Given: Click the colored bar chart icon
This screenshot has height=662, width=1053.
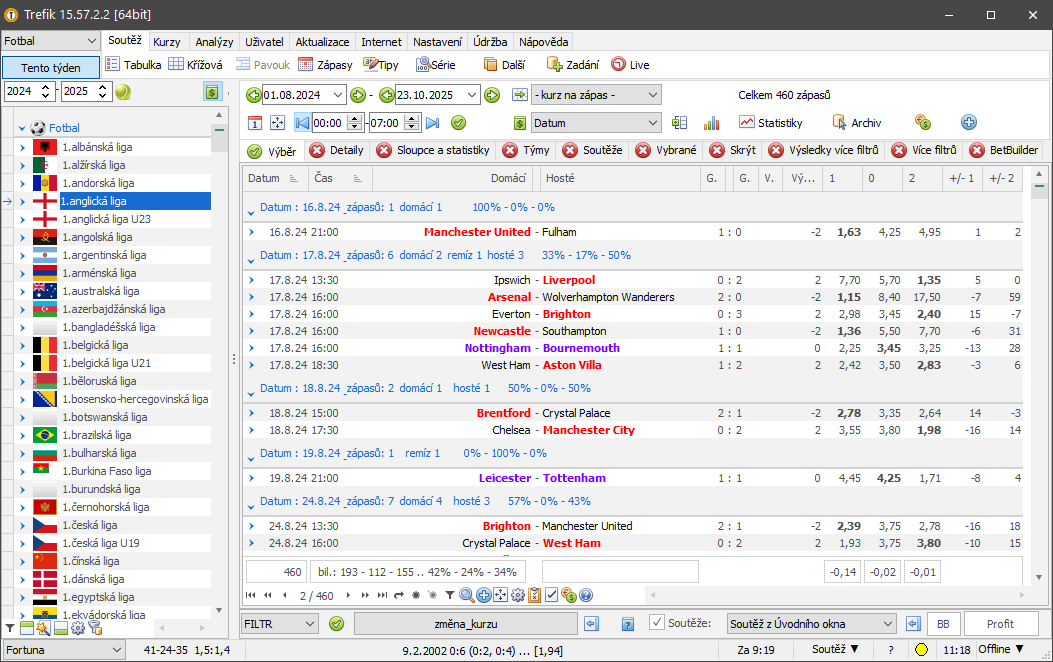Looking at the screenshot, I should tap(712, 123).
